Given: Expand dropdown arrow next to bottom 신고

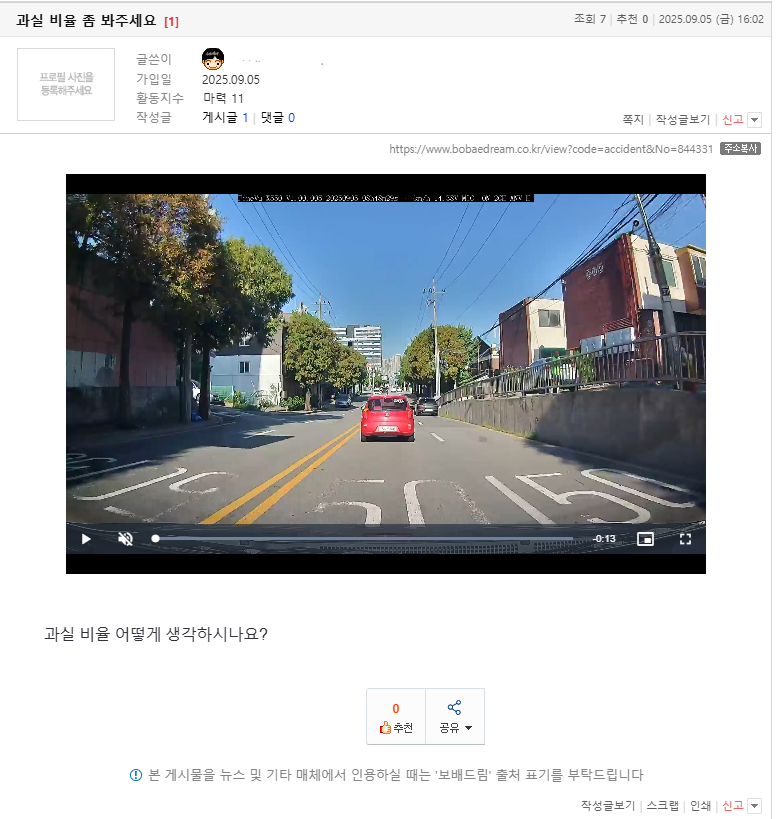Looking at the screenshot, I should click(755, 805).
